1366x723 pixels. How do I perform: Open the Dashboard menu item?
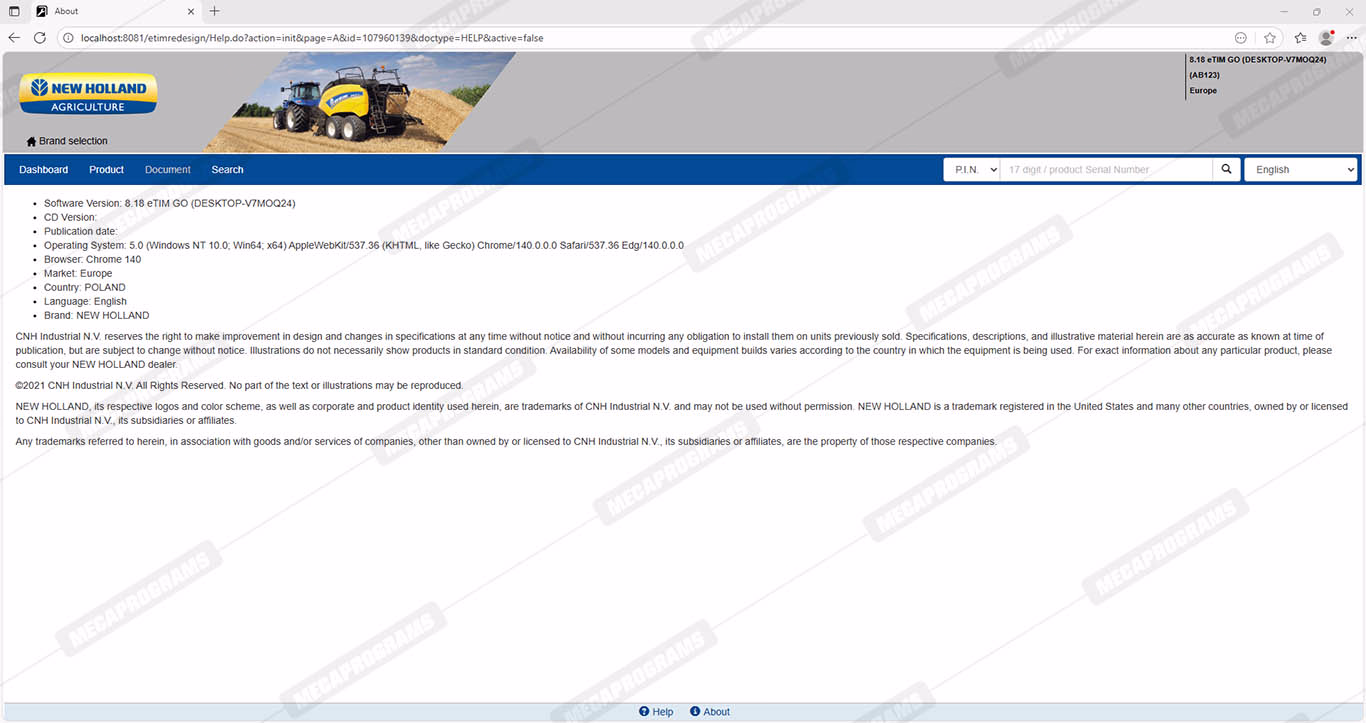[x=44, y=170]
